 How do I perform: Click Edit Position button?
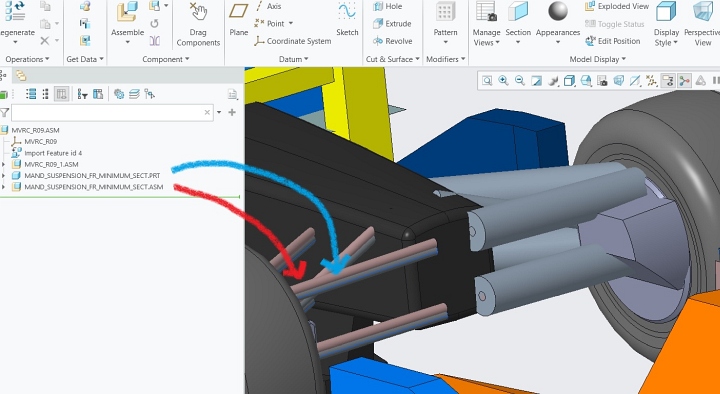click(613, 41)
